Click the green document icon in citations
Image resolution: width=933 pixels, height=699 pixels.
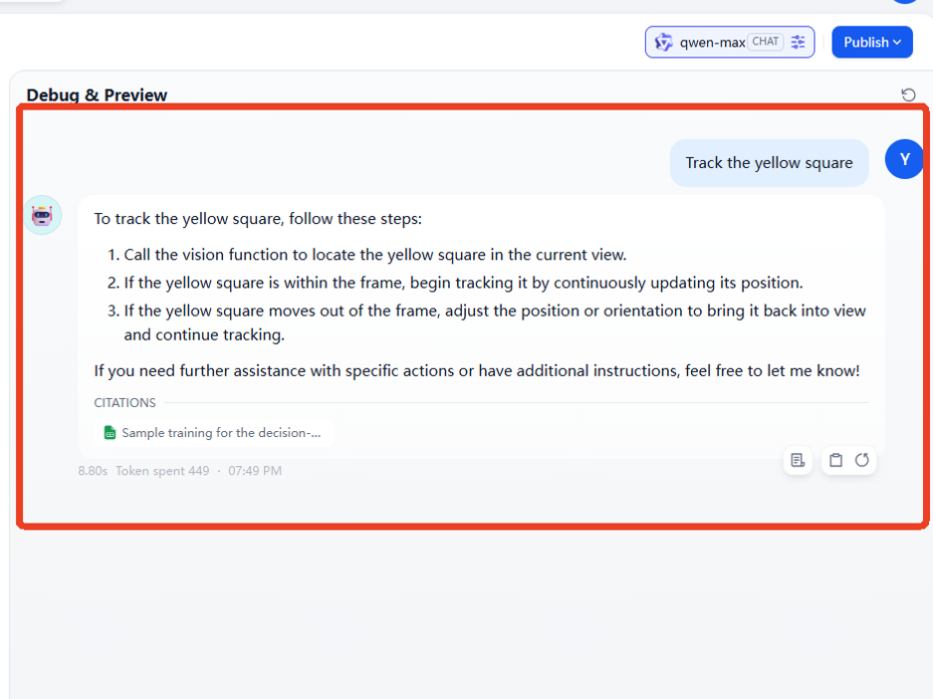(109, 432)
